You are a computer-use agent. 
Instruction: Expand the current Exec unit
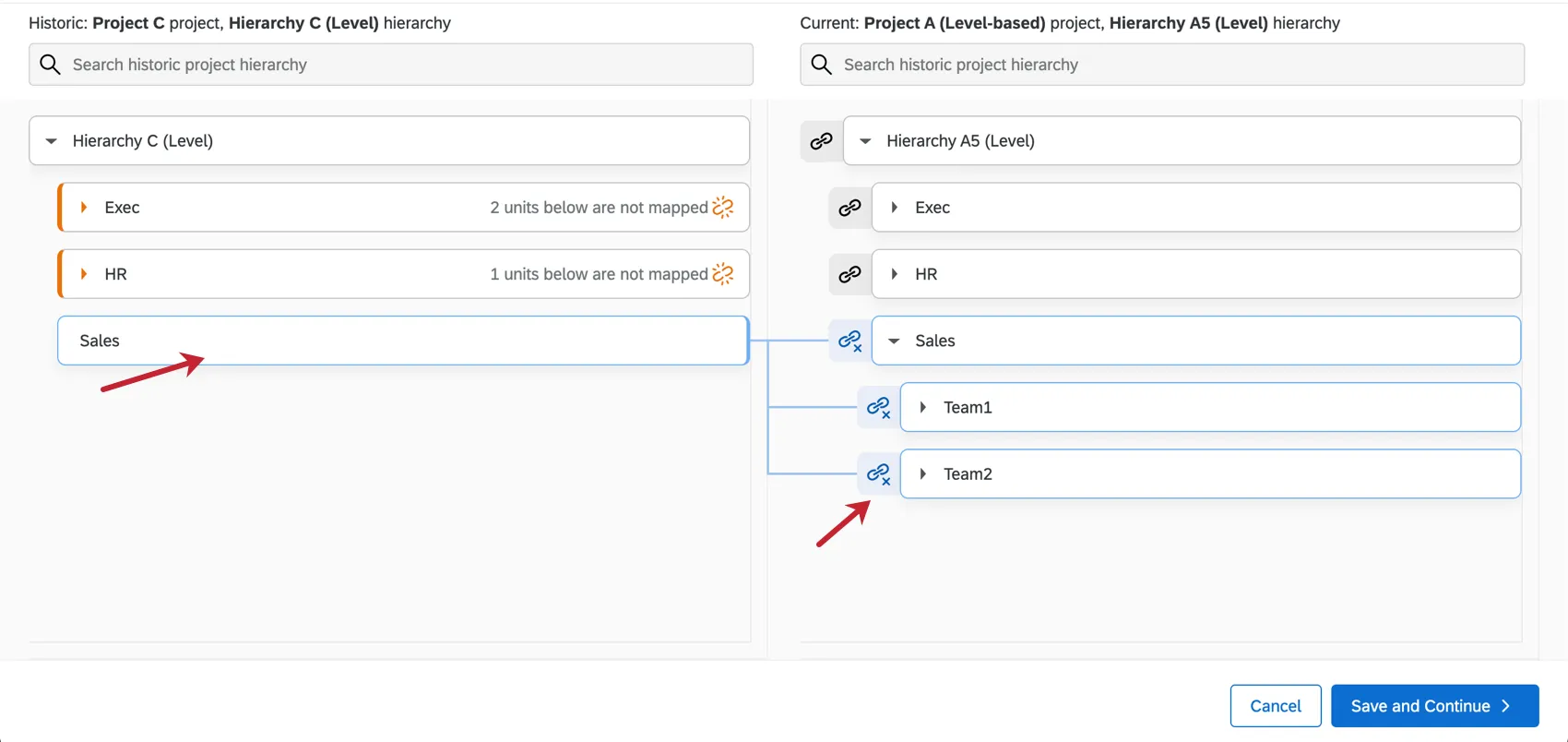coord(894,208)
